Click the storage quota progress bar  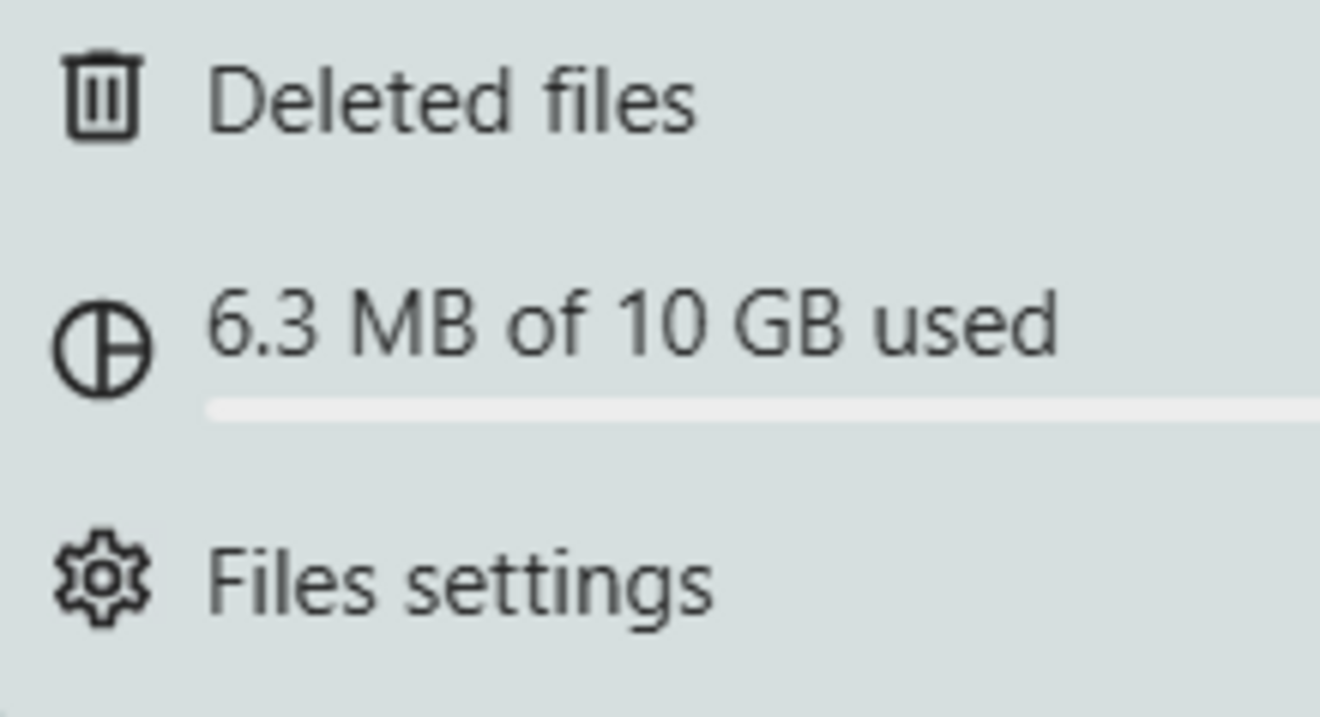coord(760,409)
